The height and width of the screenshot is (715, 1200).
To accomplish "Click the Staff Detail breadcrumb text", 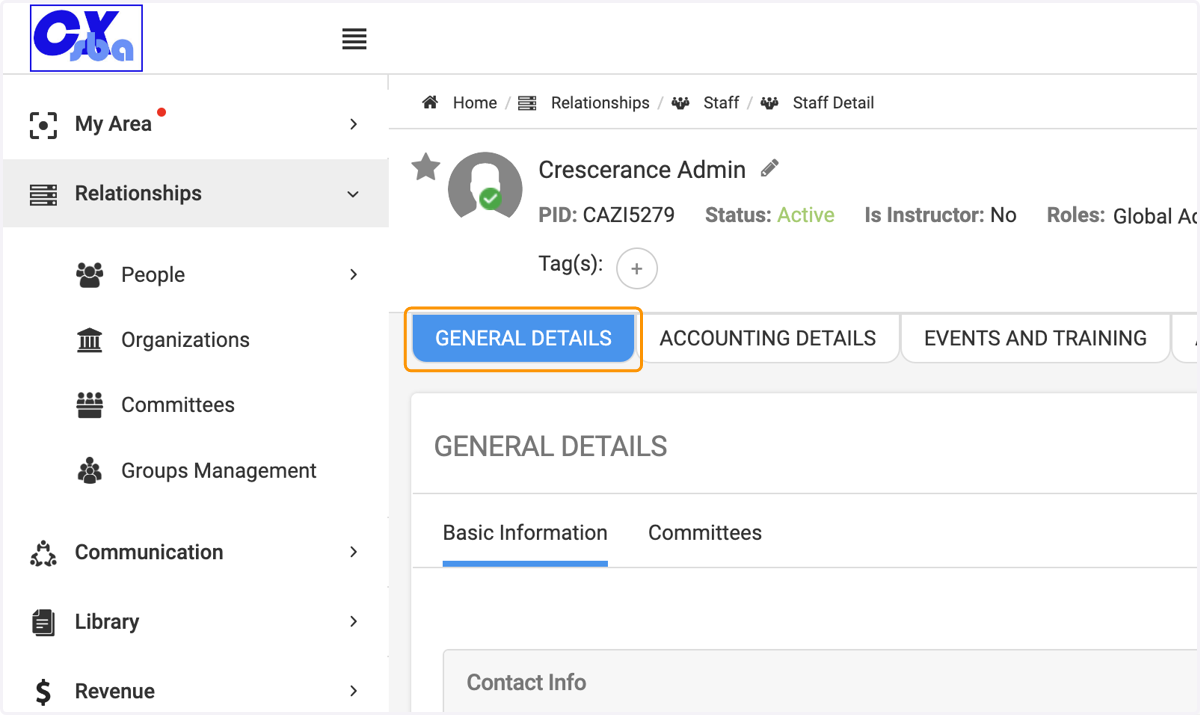I will [x=833, y=103].
